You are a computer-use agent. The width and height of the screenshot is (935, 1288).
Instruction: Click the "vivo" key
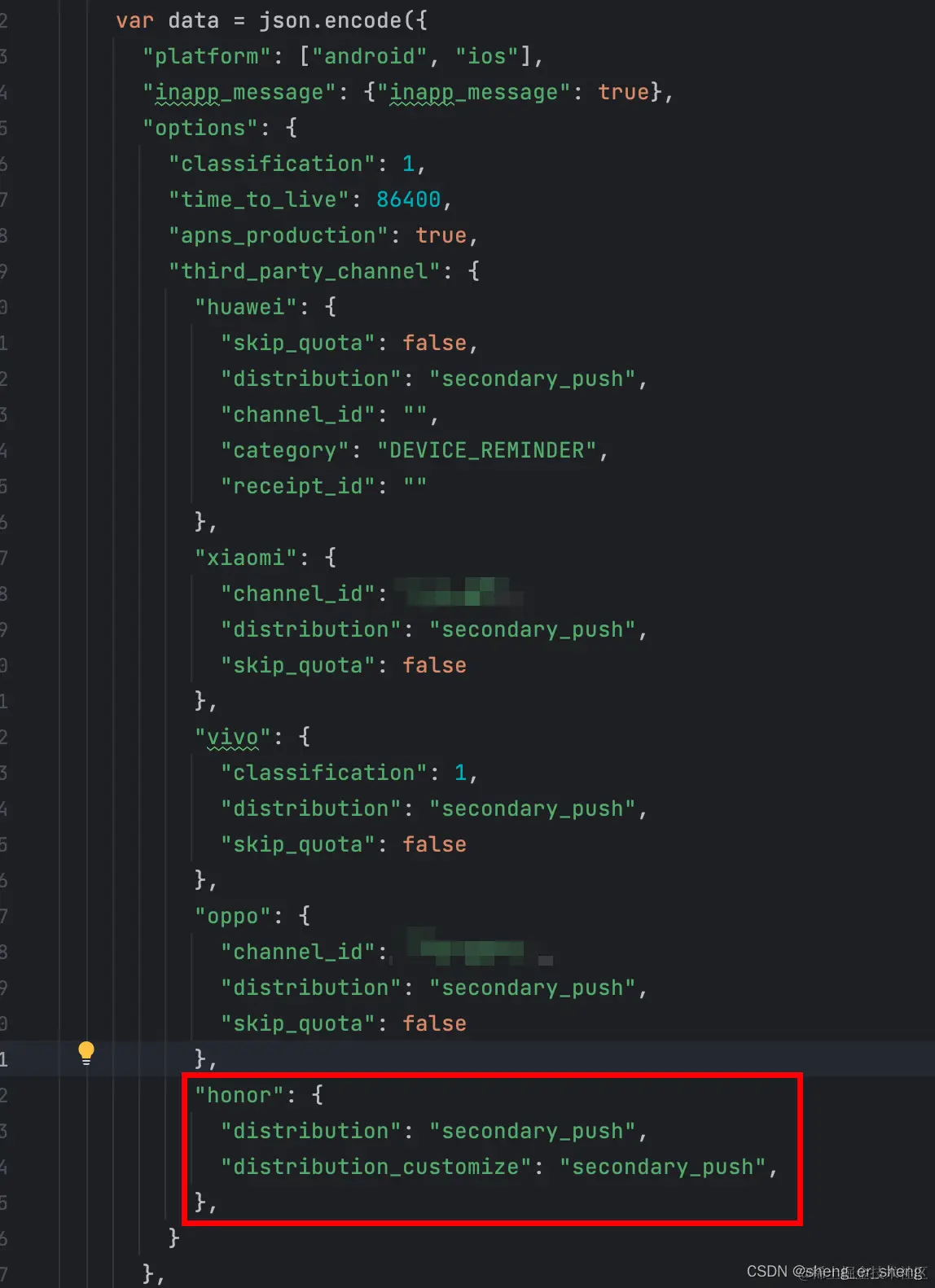[233, 737]
